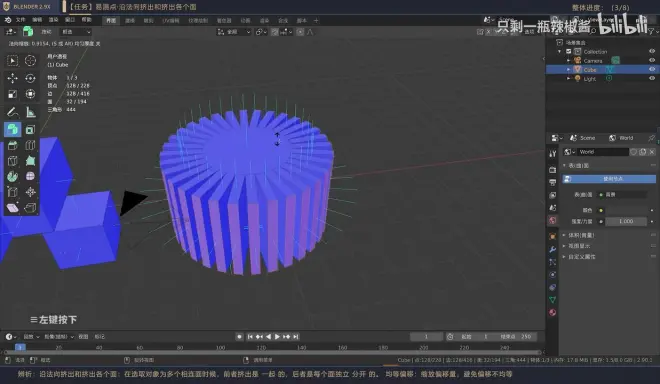Select the Shrink/Fatten tool

[30, 192]
